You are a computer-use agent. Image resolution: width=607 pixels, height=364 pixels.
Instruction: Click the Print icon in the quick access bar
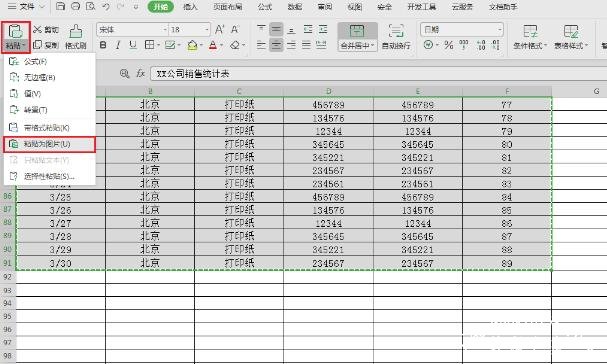(x=75, y=6)
